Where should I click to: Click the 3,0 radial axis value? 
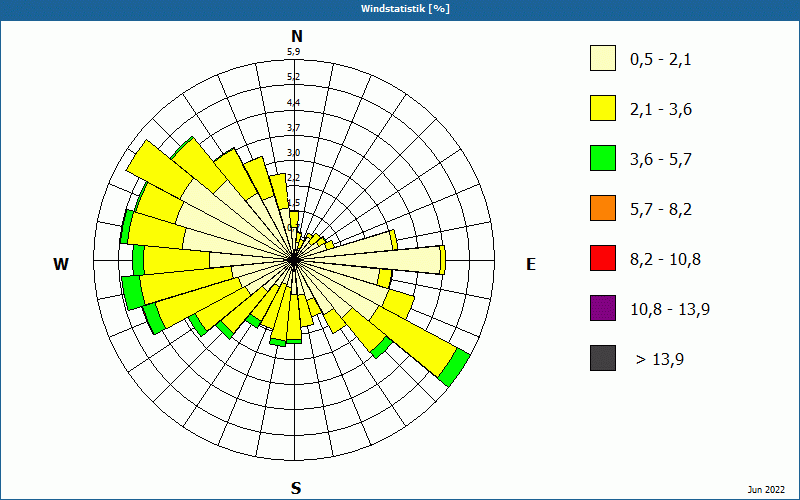[x=293, y=153]
